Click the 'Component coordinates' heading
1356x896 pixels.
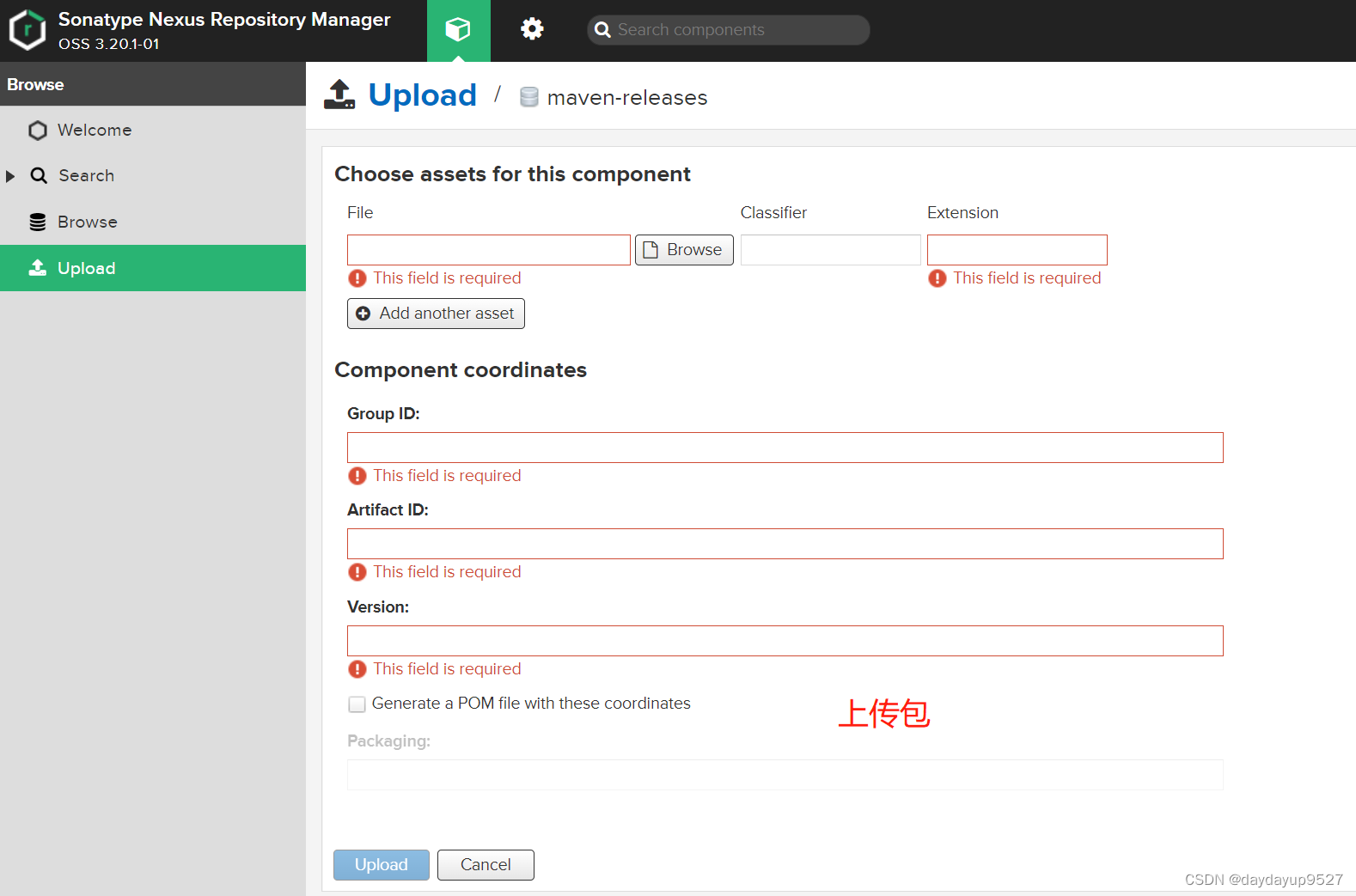tap(461, 370)
